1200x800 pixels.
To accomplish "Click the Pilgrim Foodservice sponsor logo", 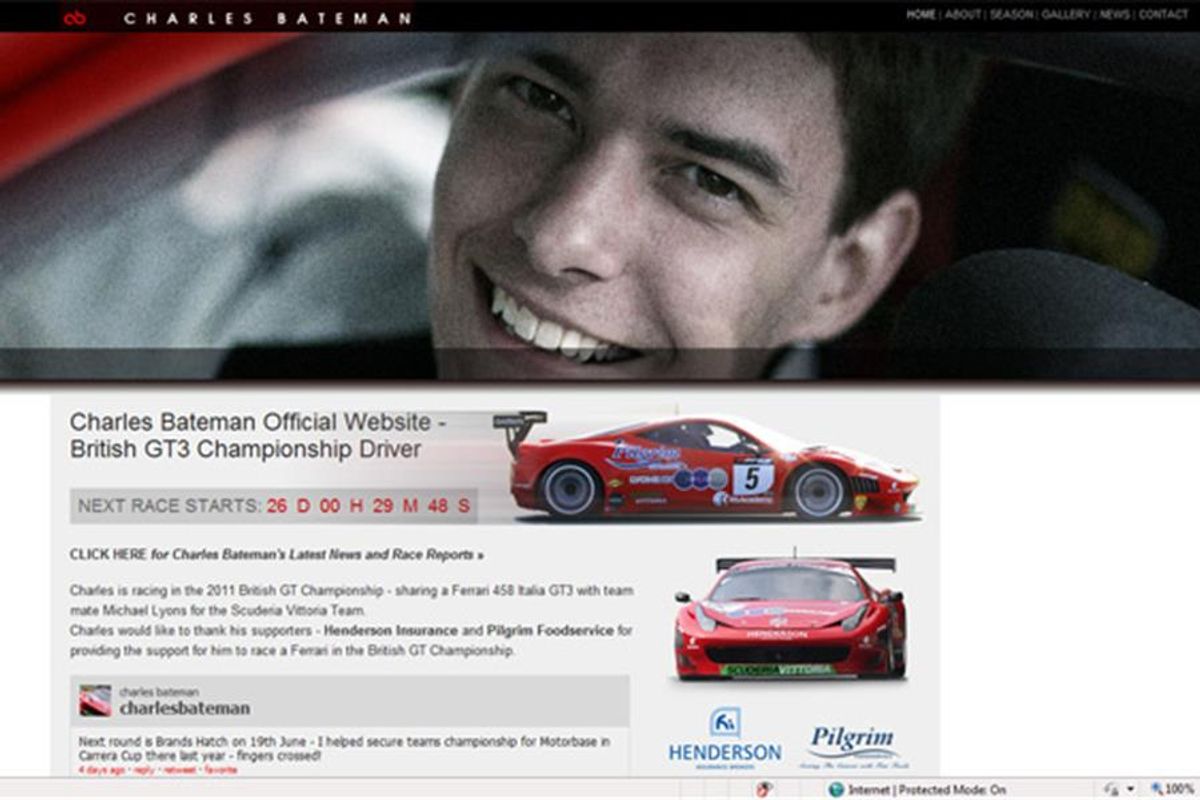I will (x=857, y=742).
